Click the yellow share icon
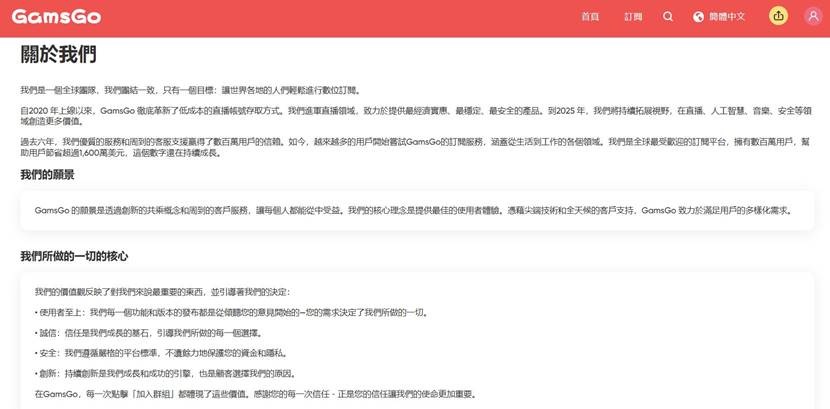The image size is (830, 409). click(x=778, y=16)
